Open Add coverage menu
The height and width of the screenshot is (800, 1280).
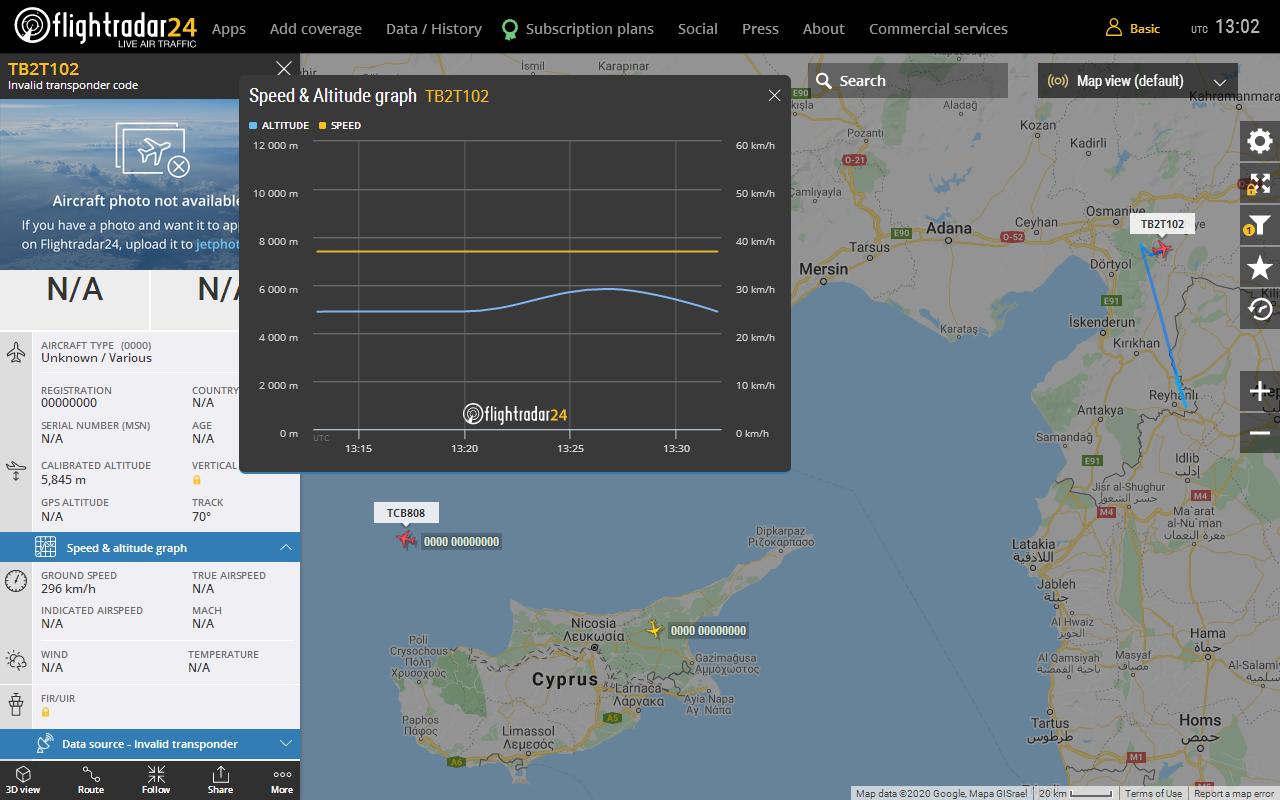[316, 29]
